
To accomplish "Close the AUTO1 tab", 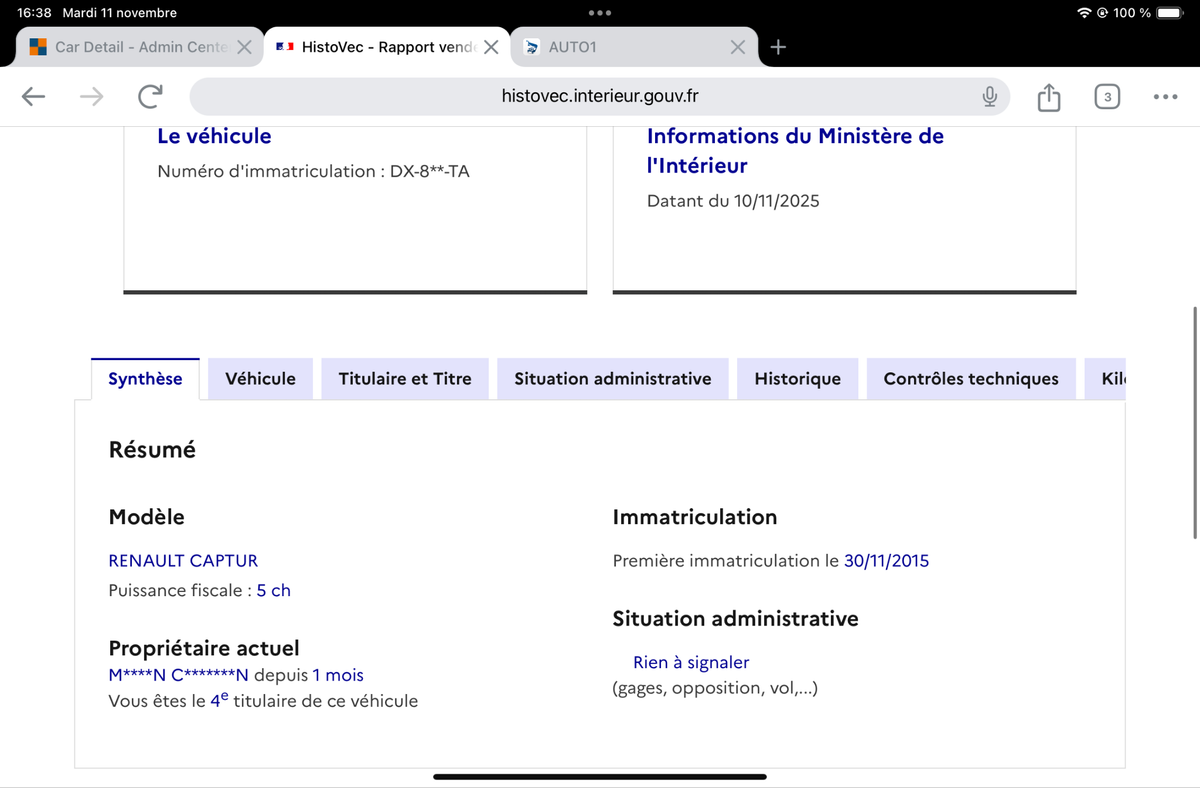I will pos(738,47).
